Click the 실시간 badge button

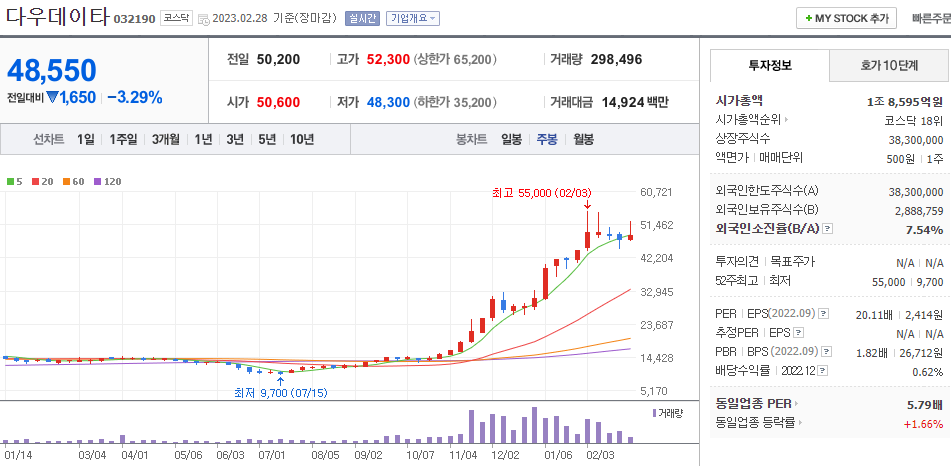coord(362,18)
